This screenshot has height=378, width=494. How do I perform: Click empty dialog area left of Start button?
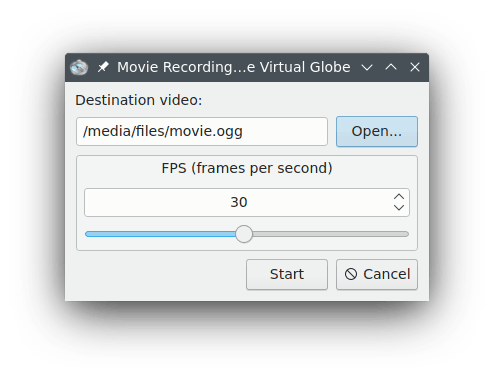160,274
